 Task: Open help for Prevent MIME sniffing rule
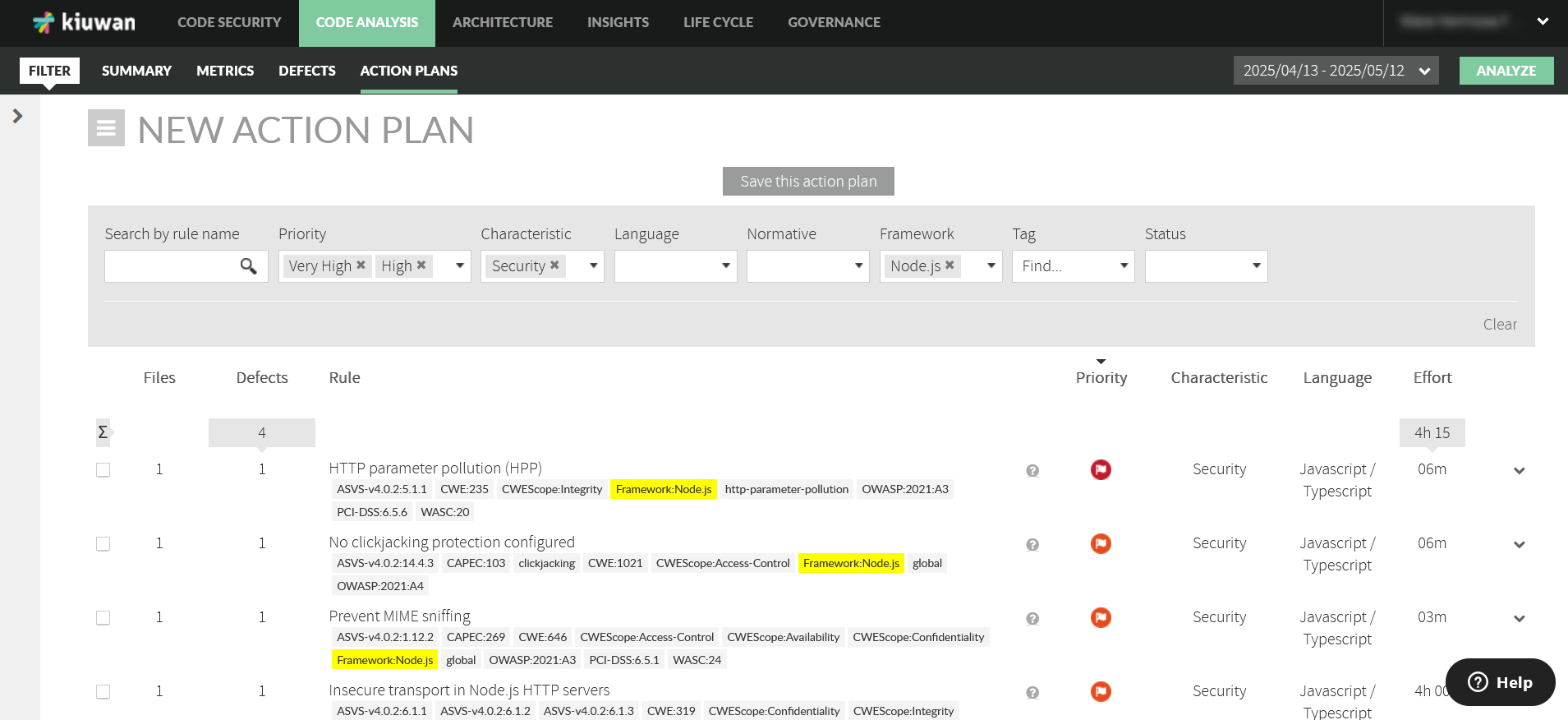(x=1032, y=618)
